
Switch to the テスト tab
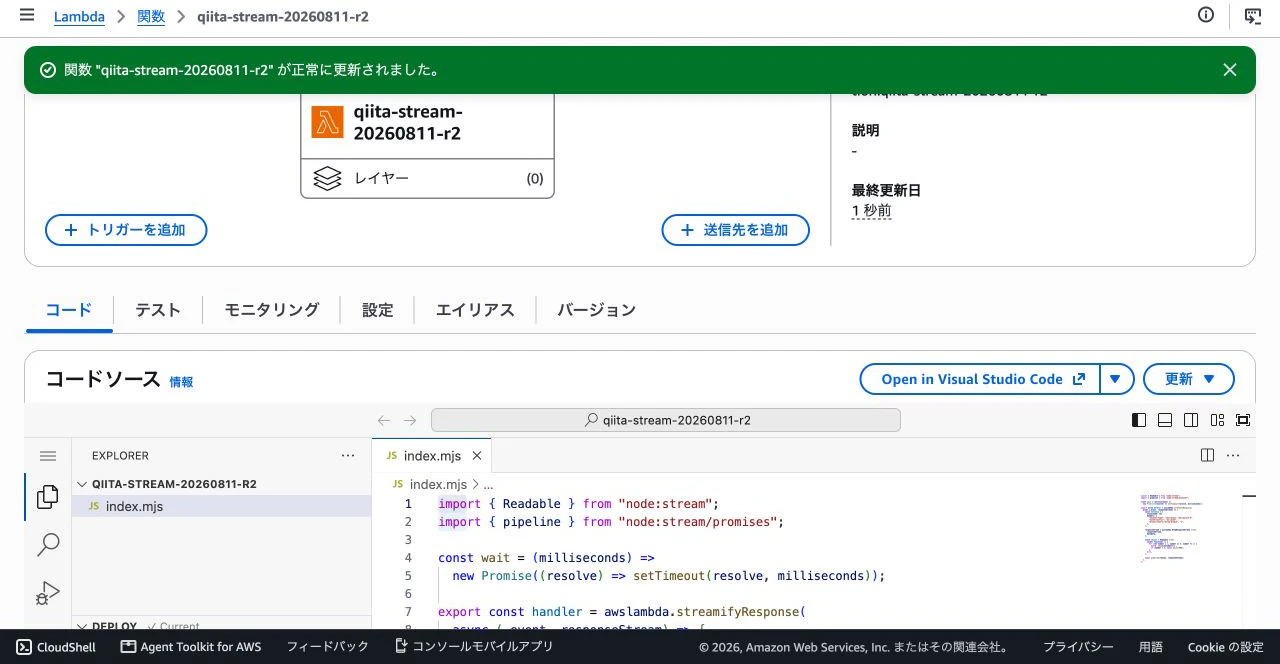click(158, 310)
